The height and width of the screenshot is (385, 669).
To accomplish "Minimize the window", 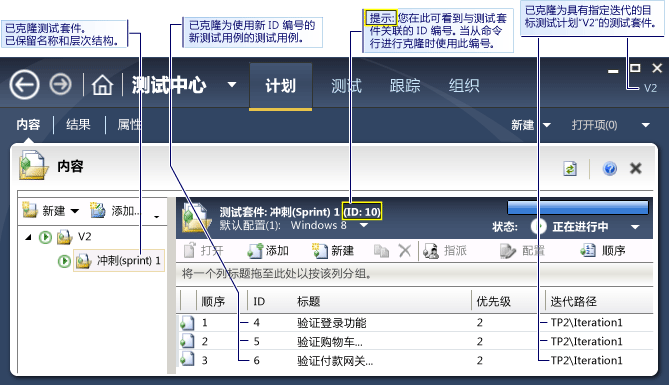I will (613, 71).
